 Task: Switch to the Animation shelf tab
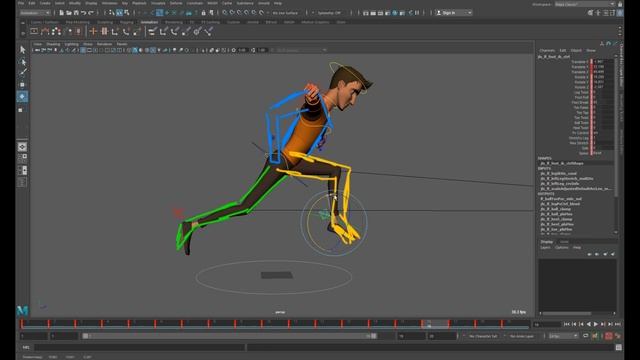(149, 22)
